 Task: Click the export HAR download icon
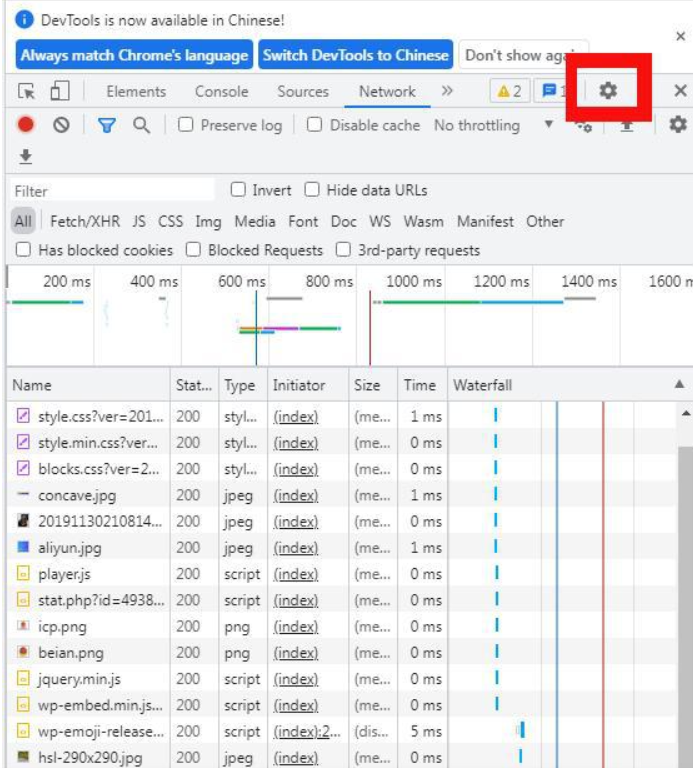point(25,157)
